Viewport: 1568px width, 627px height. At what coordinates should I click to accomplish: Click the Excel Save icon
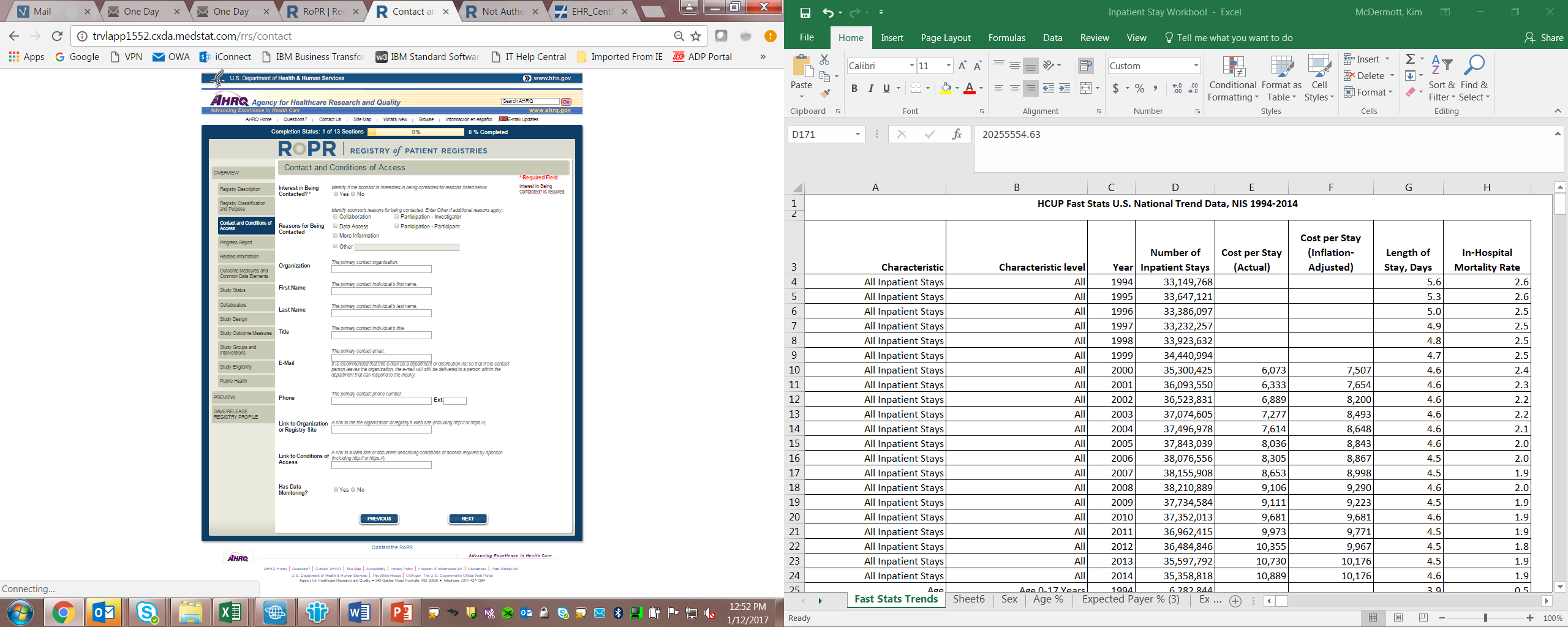tap(805, 12)
